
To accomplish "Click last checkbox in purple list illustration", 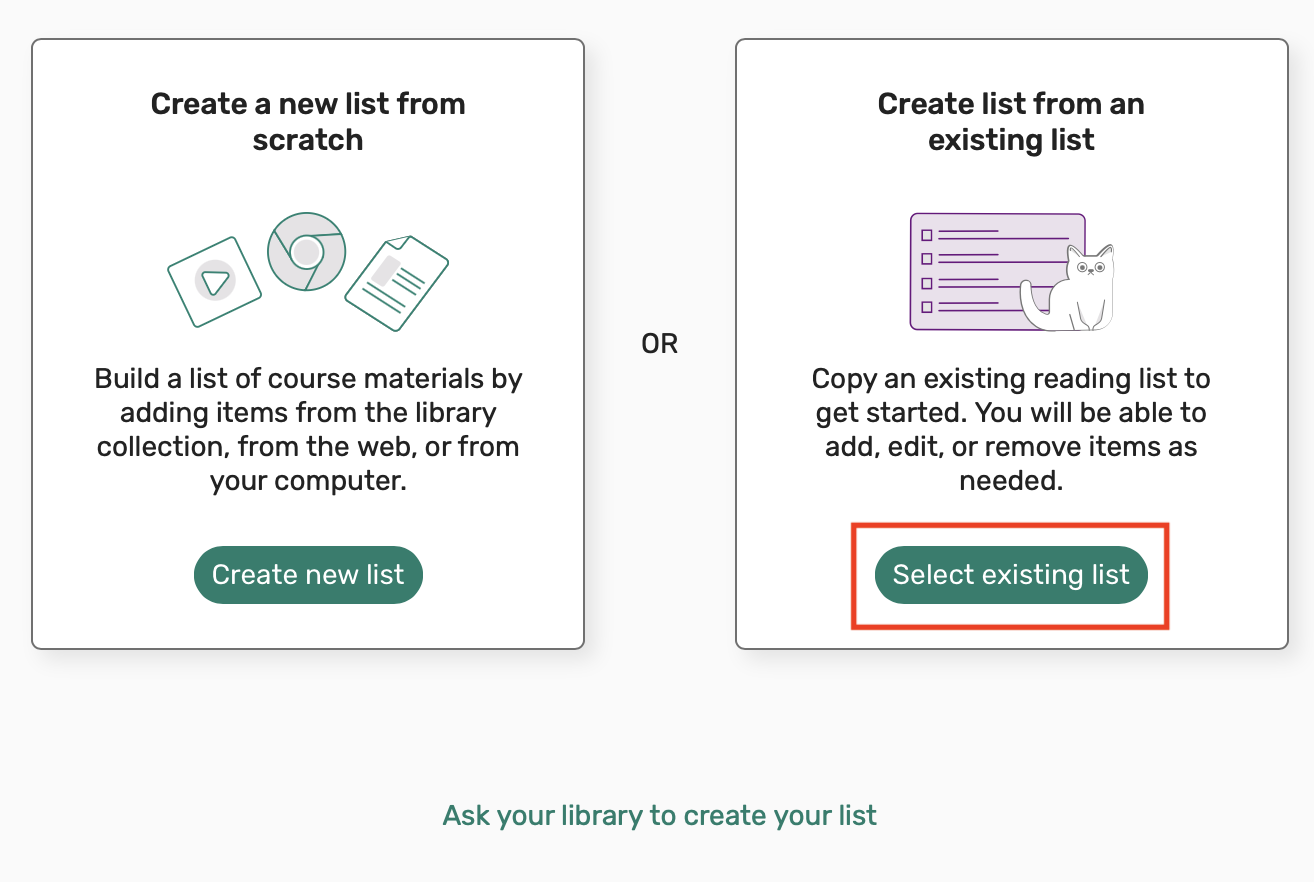I will tap(926, 307).
